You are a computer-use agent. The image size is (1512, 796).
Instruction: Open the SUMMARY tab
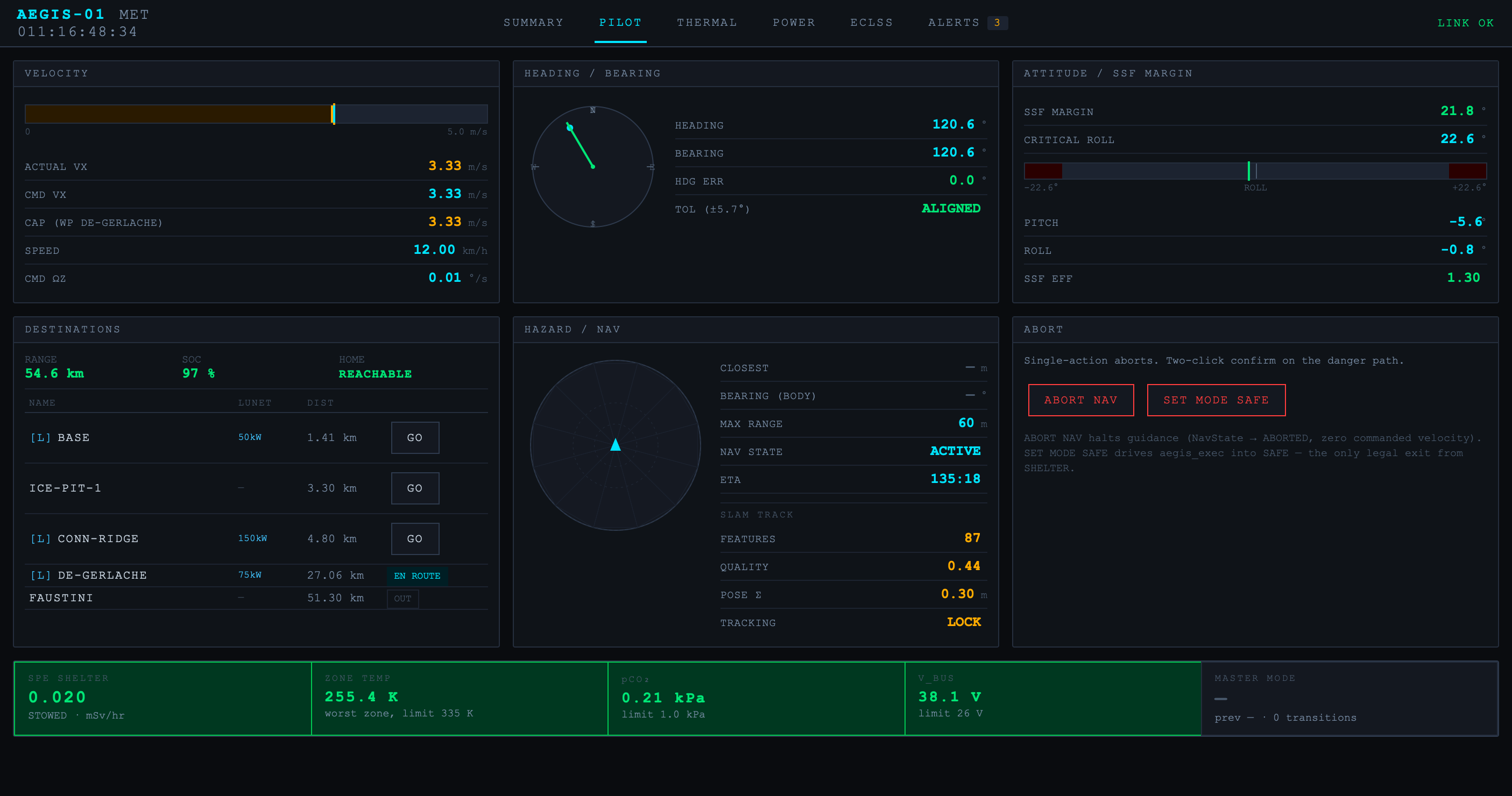coord(533,22)
